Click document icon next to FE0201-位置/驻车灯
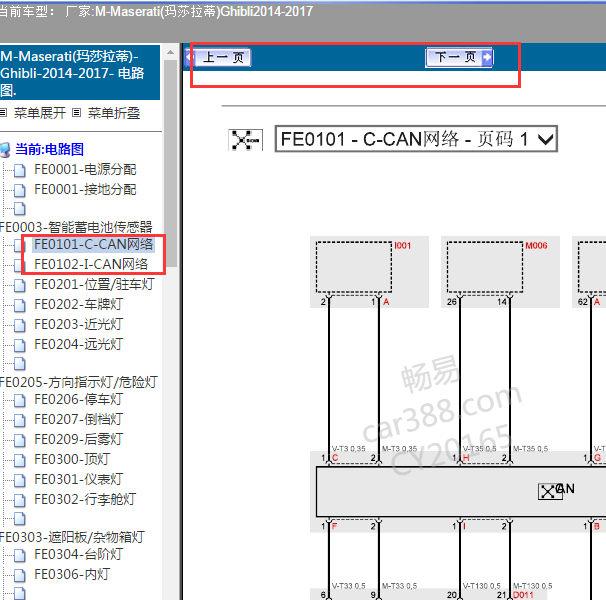The width and height of the screenshot is (606, 600). click(x=20, y=285)
